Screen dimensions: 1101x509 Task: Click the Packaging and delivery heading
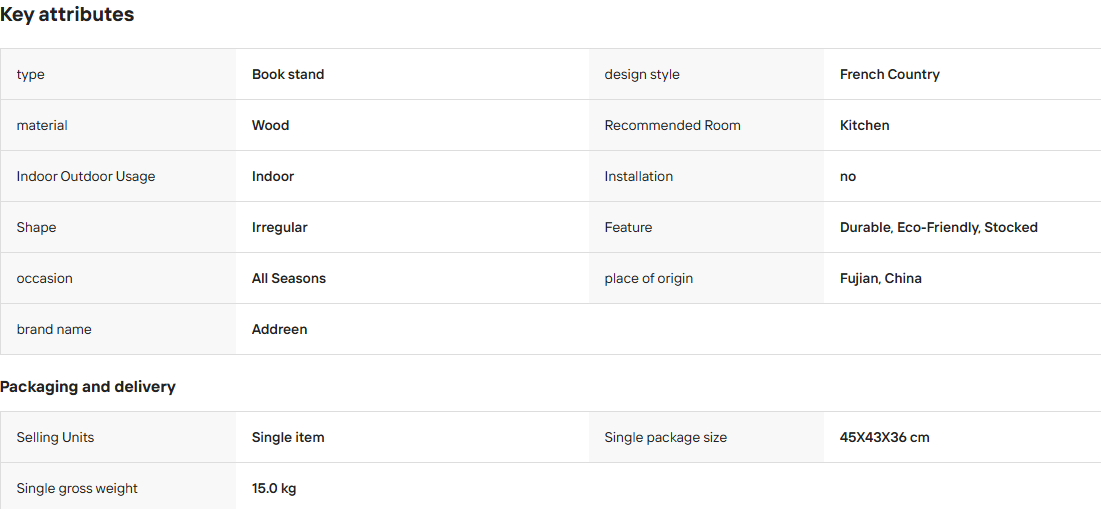[88, 387]
